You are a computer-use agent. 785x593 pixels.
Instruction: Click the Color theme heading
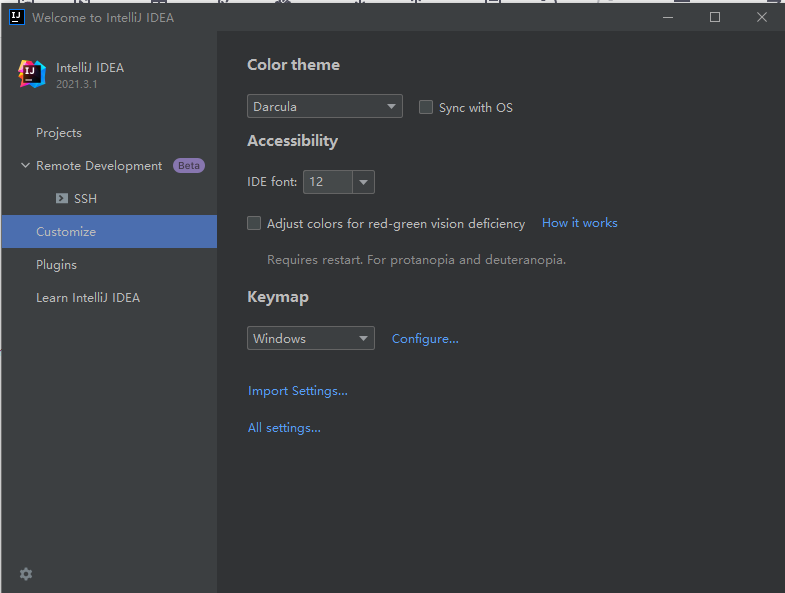pos(293,65)
